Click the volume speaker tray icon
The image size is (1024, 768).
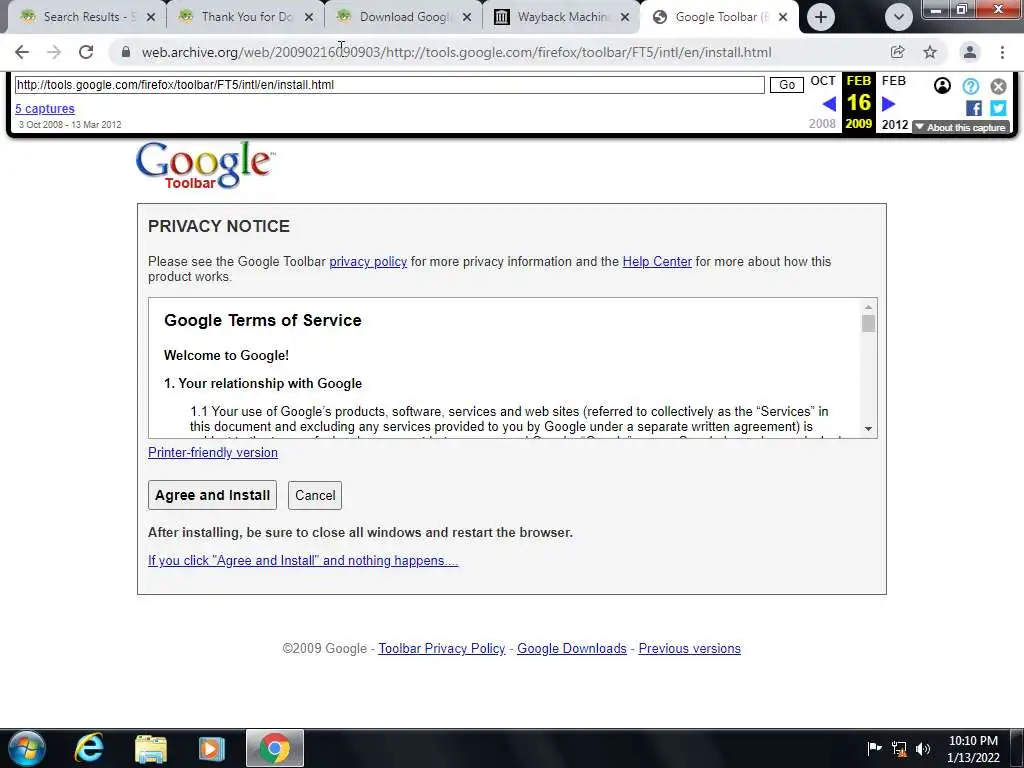[x=923, y=749]
